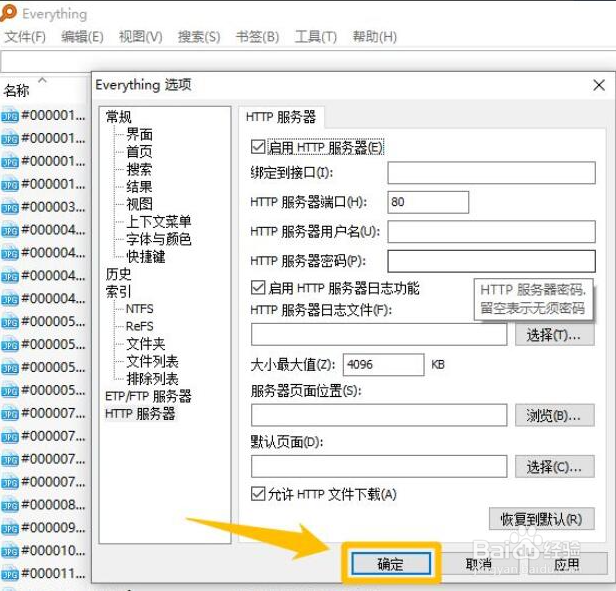The height and width of the screenshot is (591, 616).
Task: Select 索引 in the options tree
Action: click(118, 291)
